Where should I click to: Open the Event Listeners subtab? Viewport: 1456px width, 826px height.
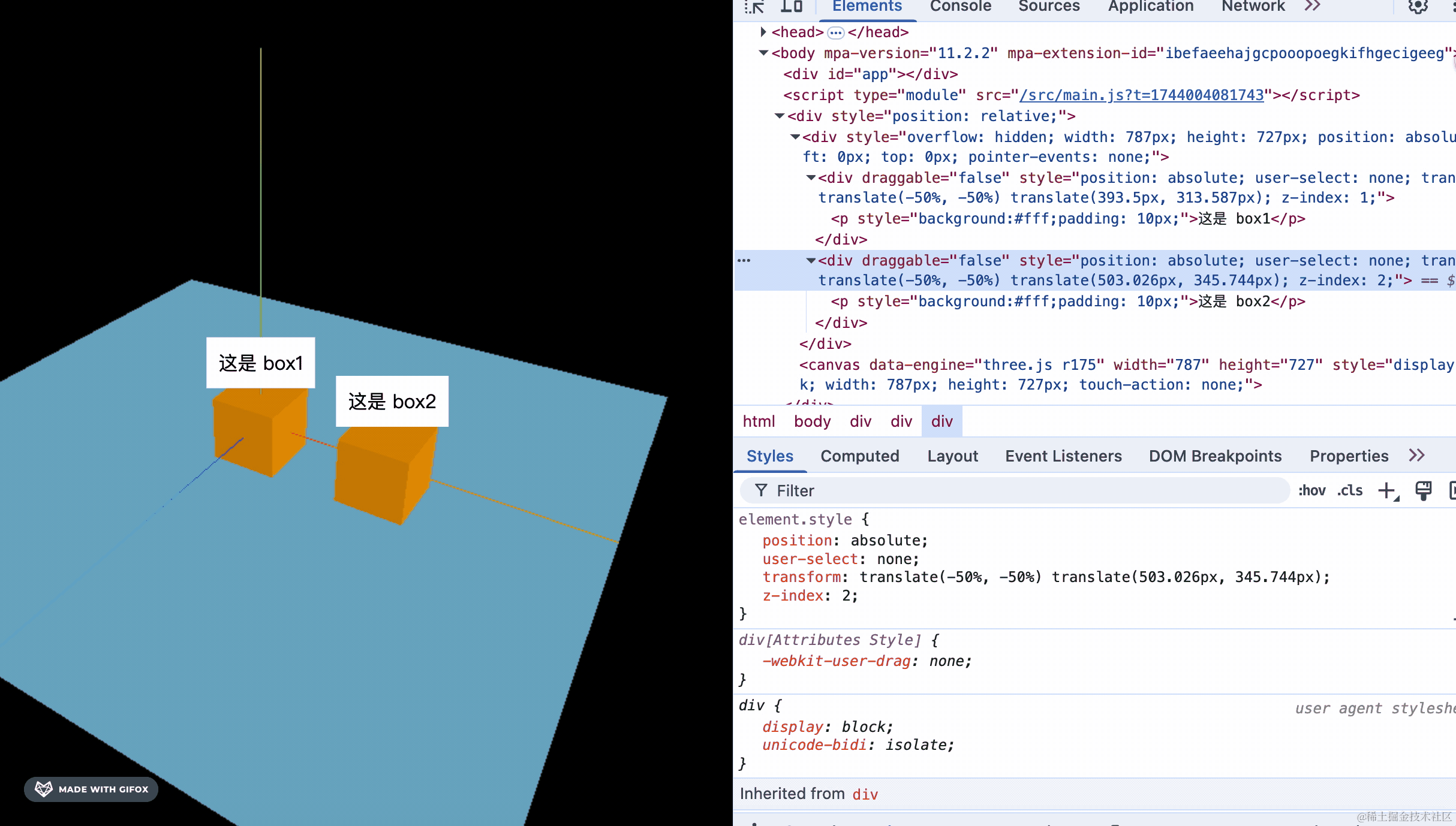(x=1063, y=456)
